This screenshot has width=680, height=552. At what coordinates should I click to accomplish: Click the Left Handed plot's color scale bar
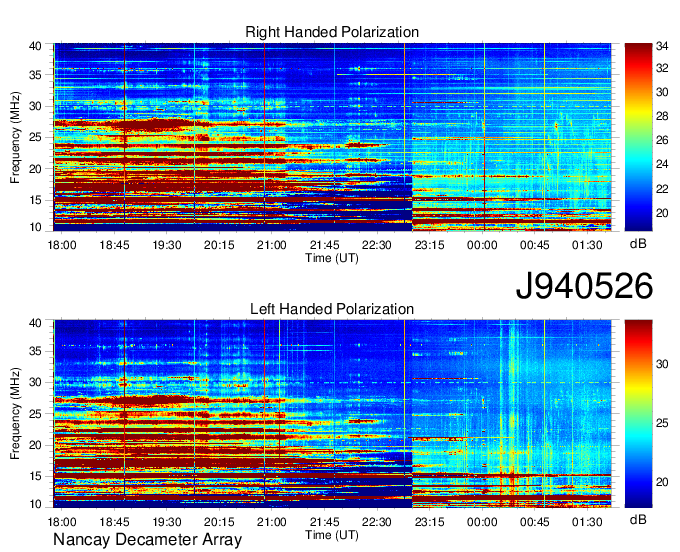(x=638, y=414)
